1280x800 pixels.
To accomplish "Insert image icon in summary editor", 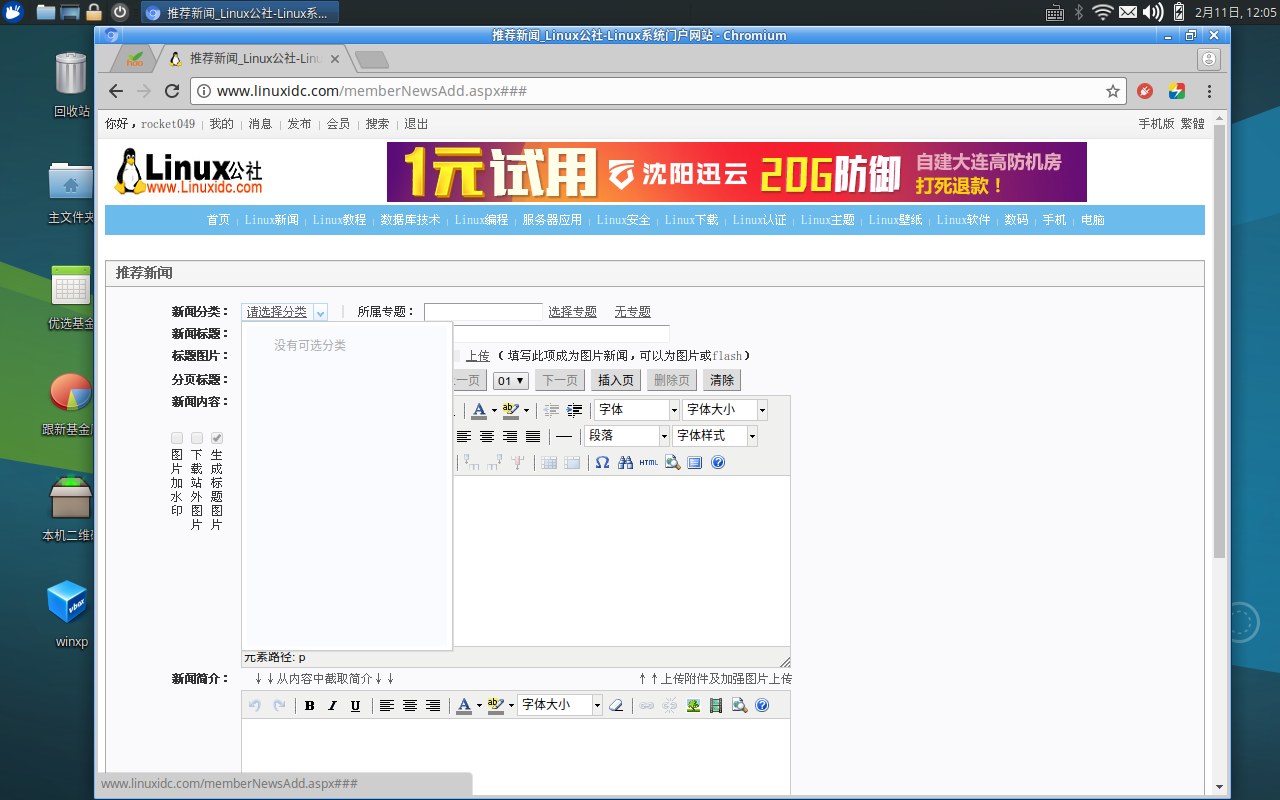I will pyautogui.click(x=693, y=706).
